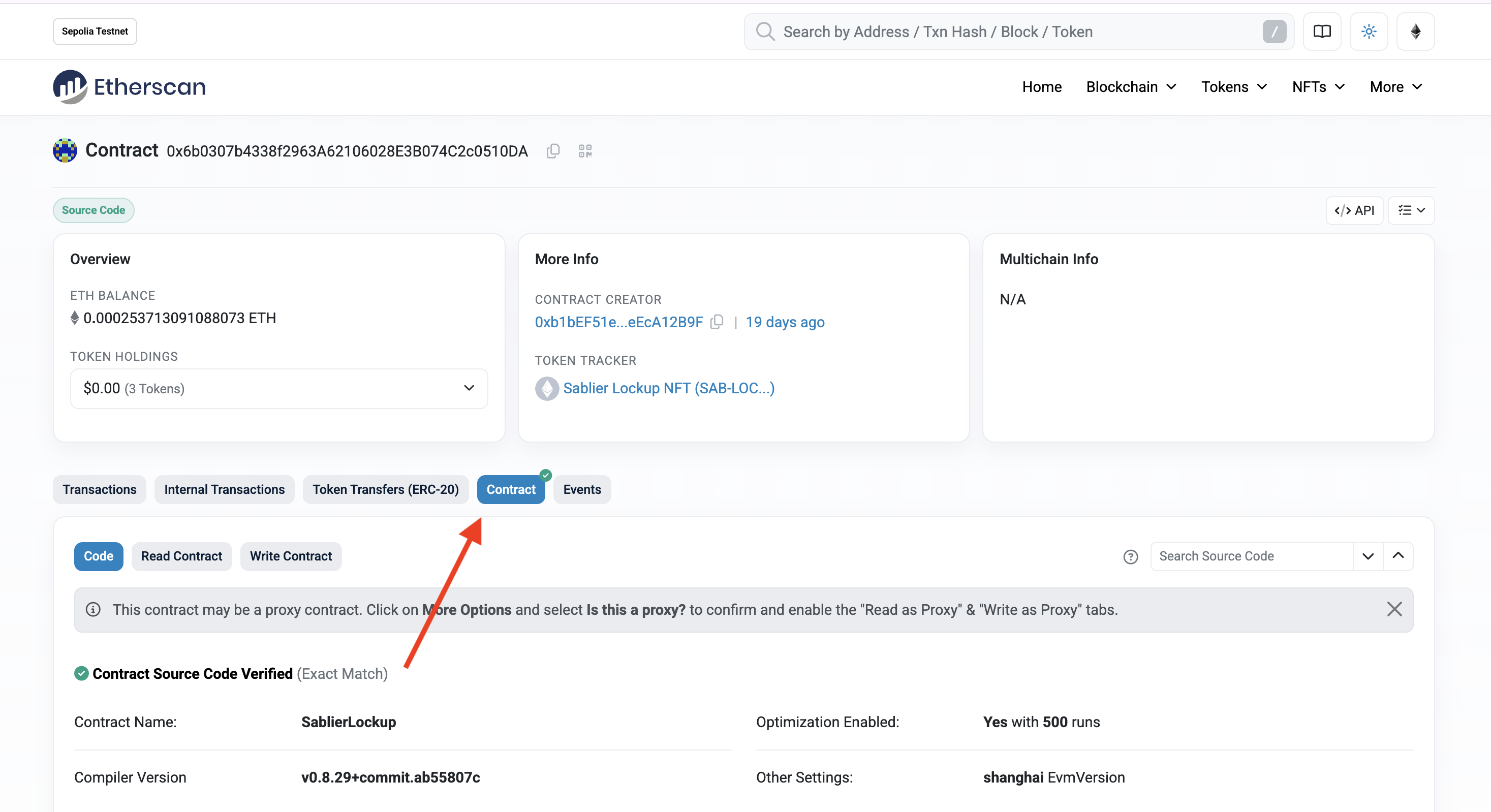Viewport: 1491px width, 812px height.
Task: Click the Source Code badge
Action: point(93,210)
